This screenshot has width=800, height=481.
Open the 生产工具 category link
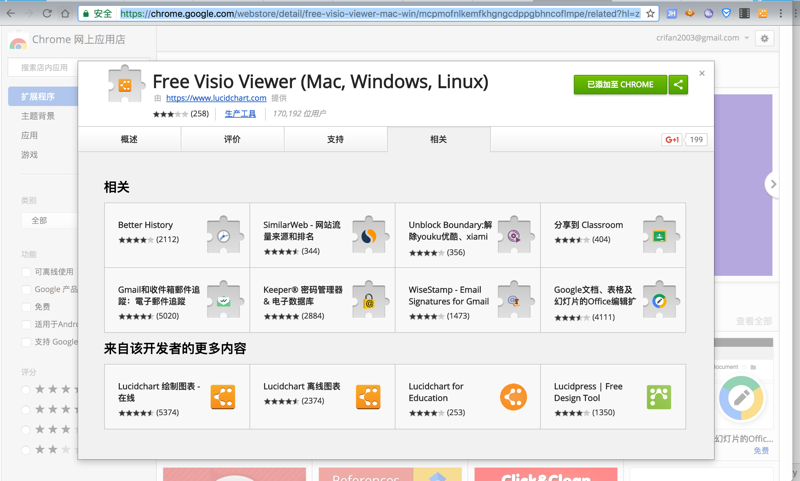point(240,114)
